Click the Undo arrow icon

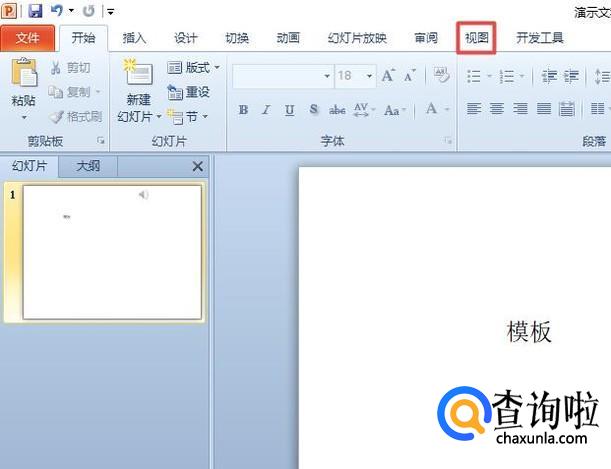(x=57, y=11)
